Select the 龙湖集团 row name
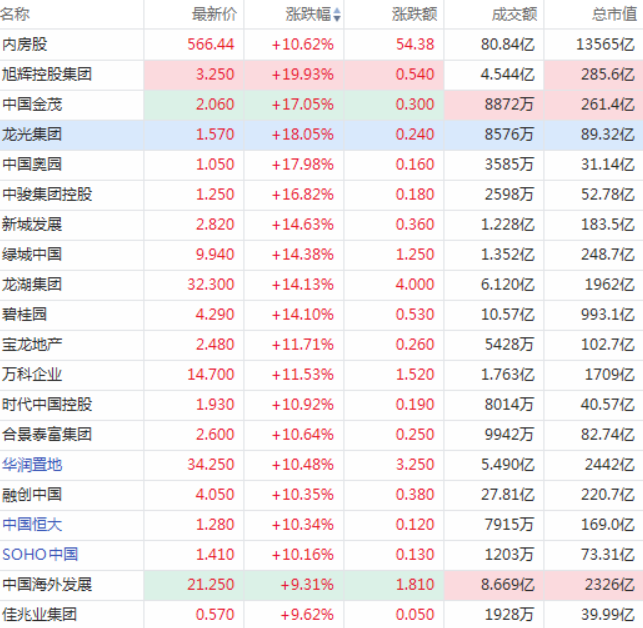Screen dimensions: 643x628 point(32,284)
